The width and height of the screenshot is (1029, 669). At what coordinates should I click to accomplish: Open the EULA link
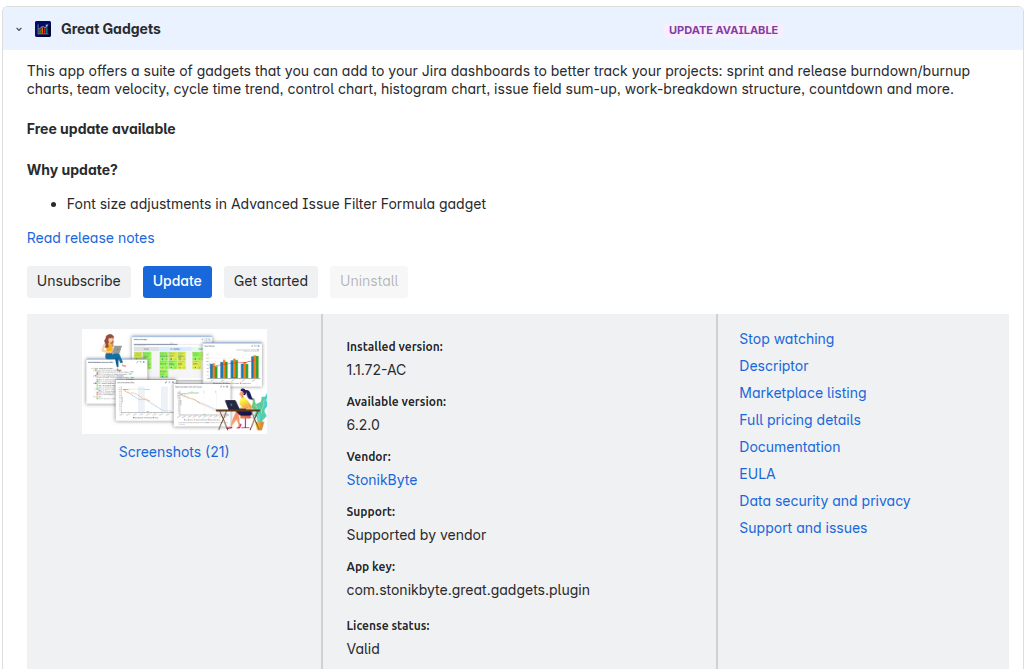pos(757,474)
